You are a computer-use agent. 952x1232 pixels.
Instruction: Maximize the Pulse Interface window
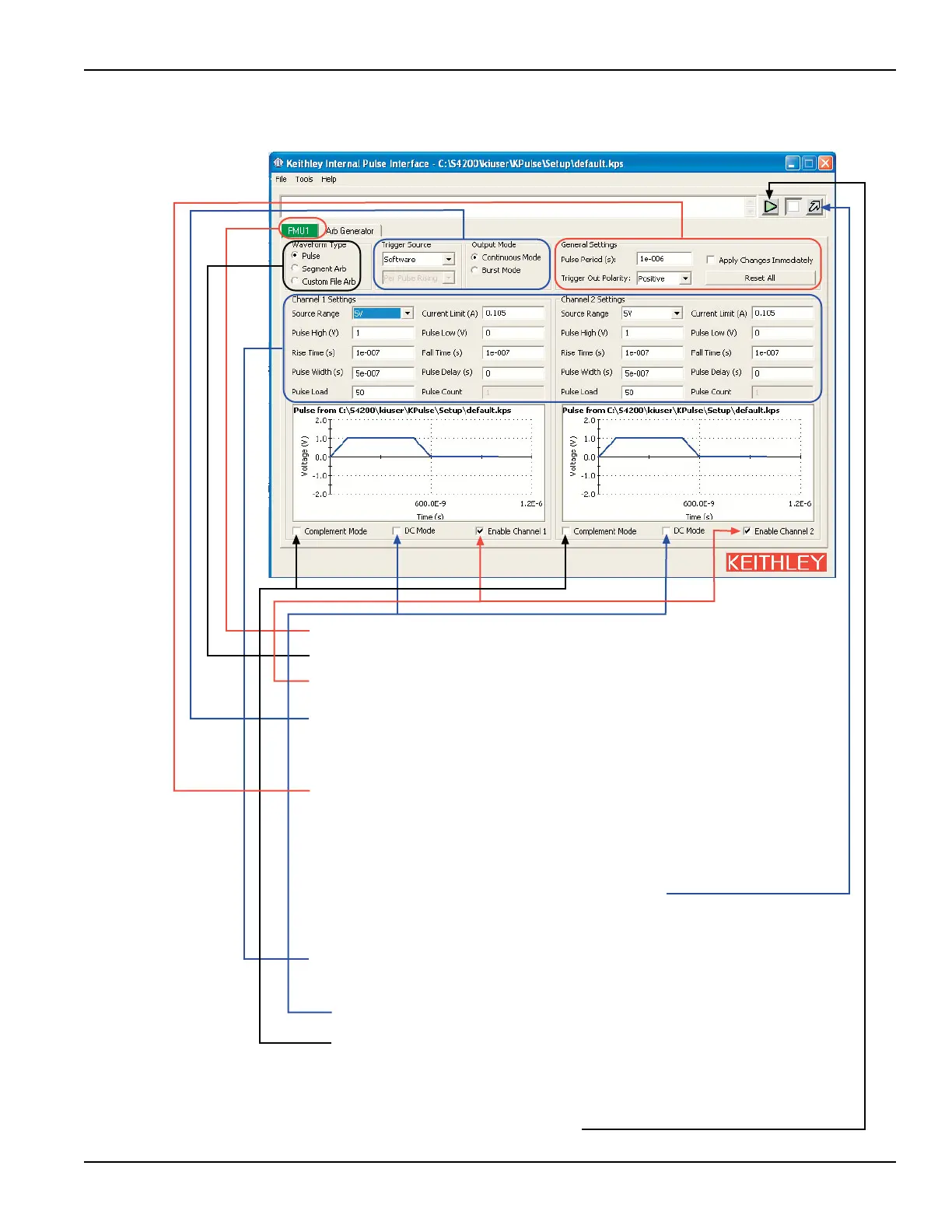tap(809, 163)
